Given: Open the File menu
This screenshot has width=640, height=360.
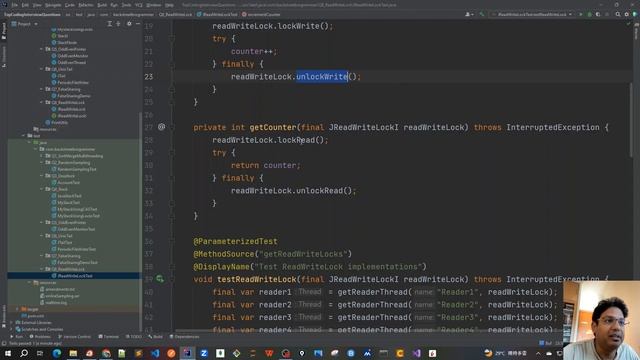Looking at the screenshot, I should pos(15,5).
